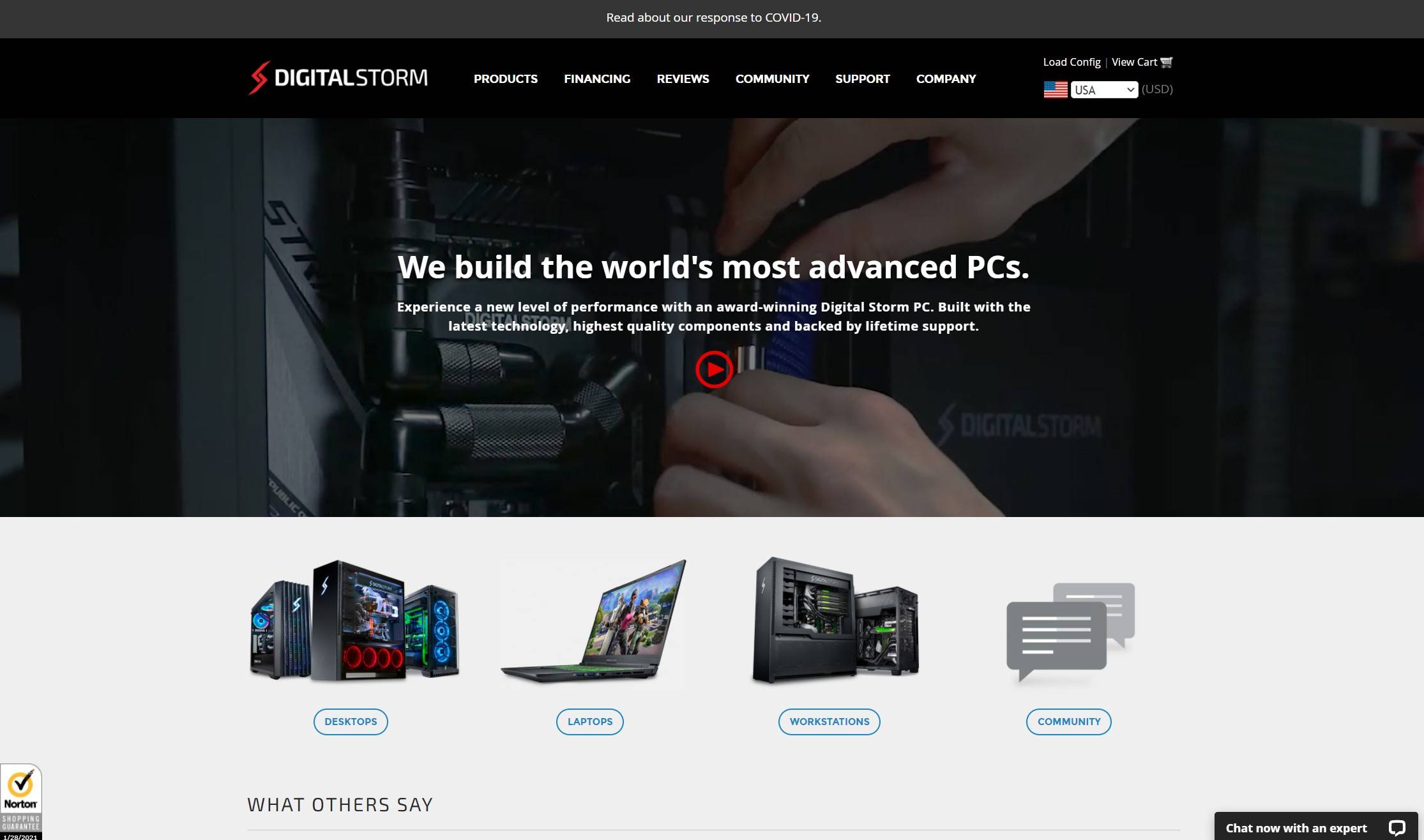1424x840 pixels.
Task: Open the Company menu
Action: tap(946, 79)
